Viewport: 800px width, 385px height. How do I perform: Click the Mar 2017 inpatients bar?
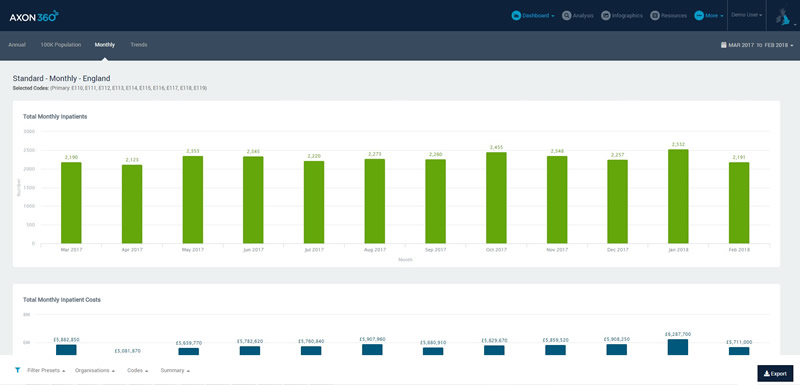click(71, 203)
